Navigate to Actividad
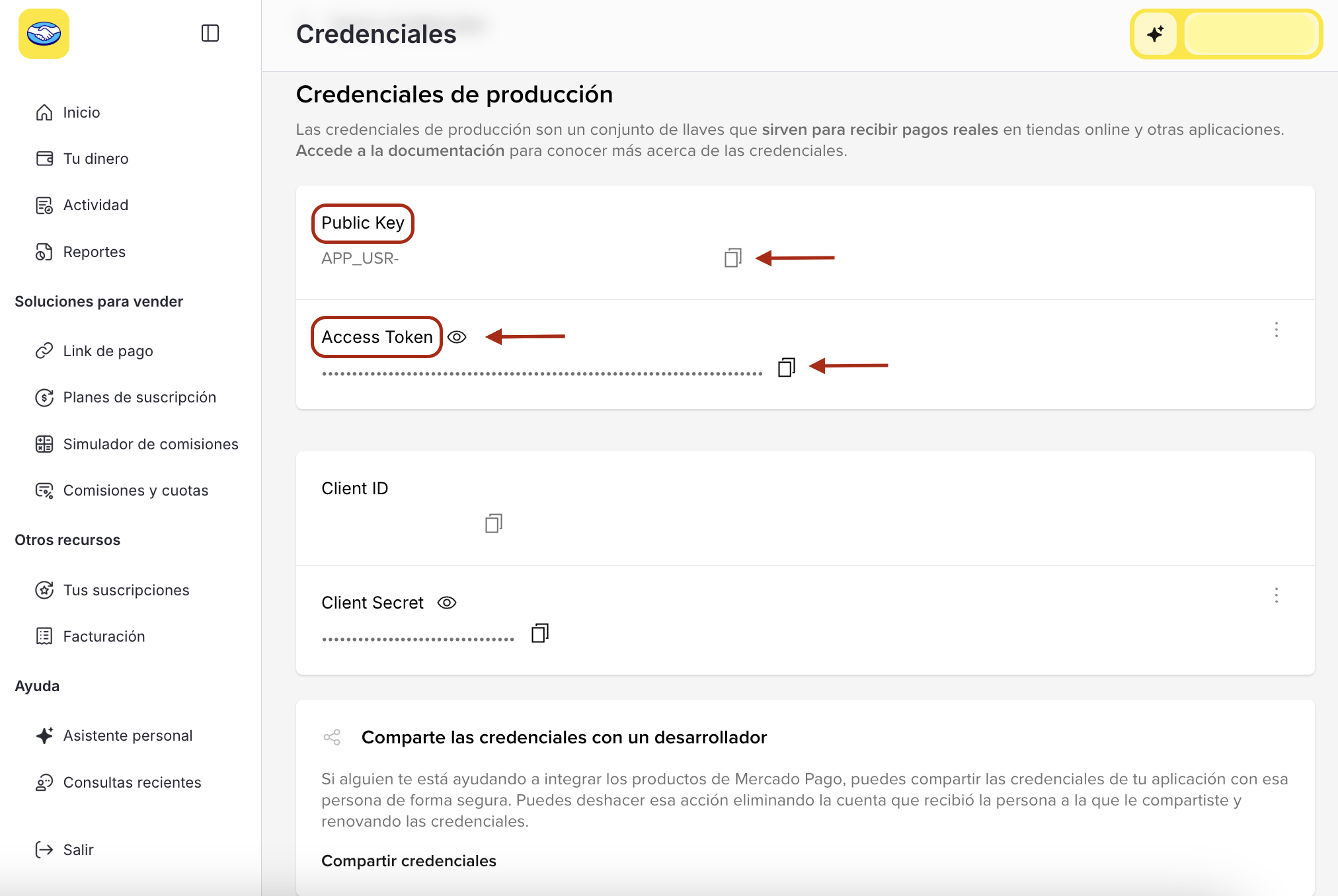 (x=96, y=205)
